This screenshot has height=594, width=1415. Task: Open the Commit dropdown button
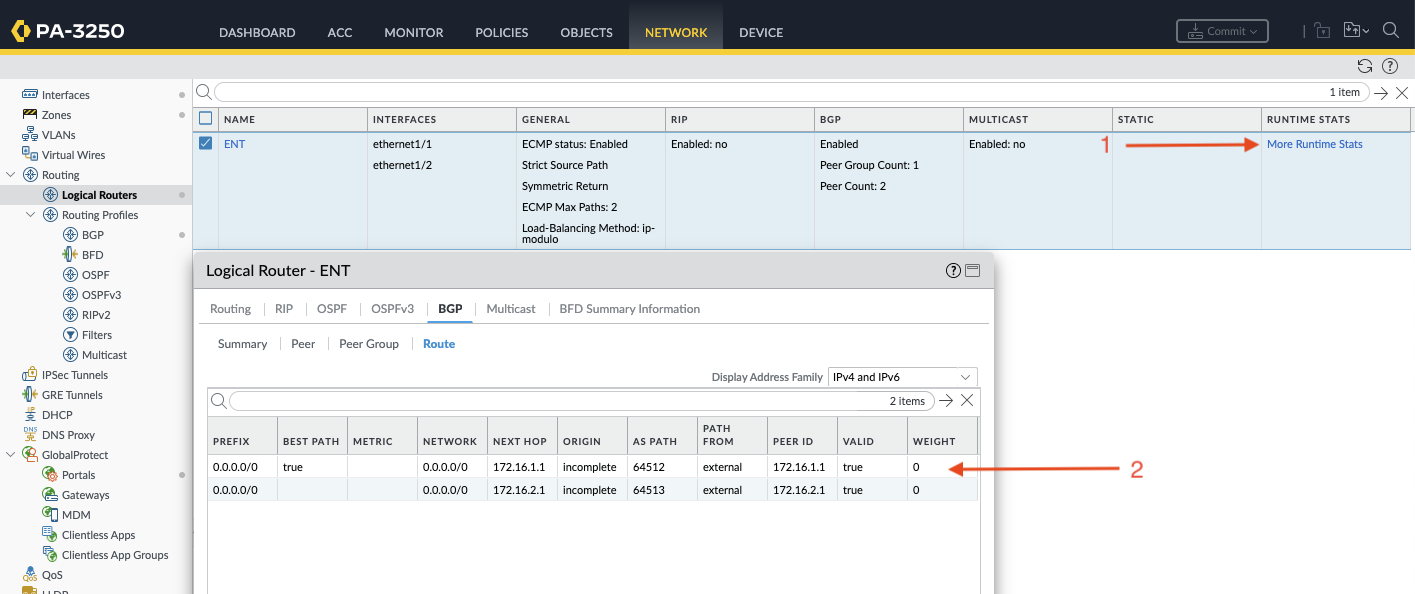click(1222, 31)
